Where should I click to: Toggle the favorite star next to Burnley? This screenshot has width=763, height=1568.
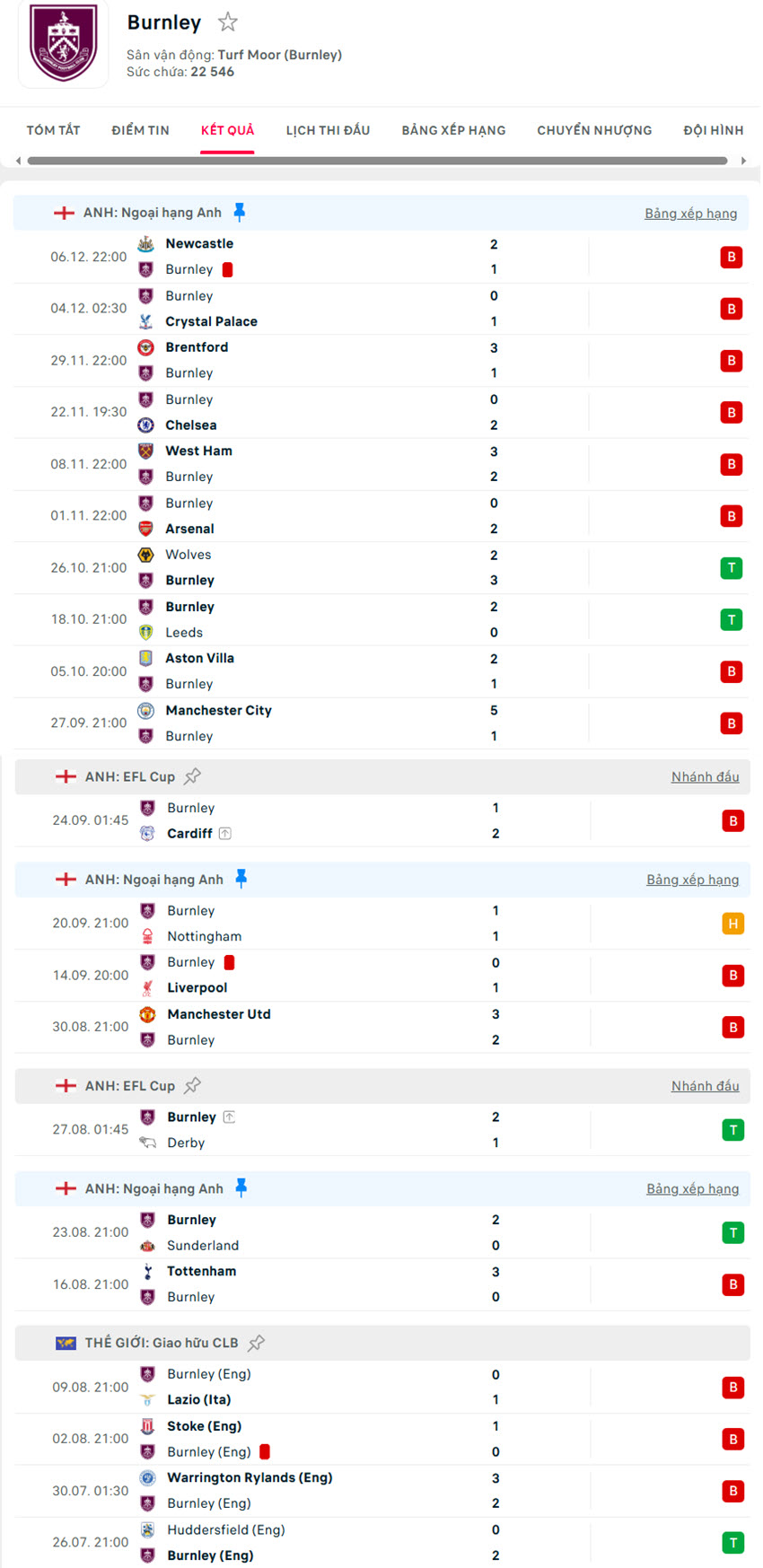(228, 22)
